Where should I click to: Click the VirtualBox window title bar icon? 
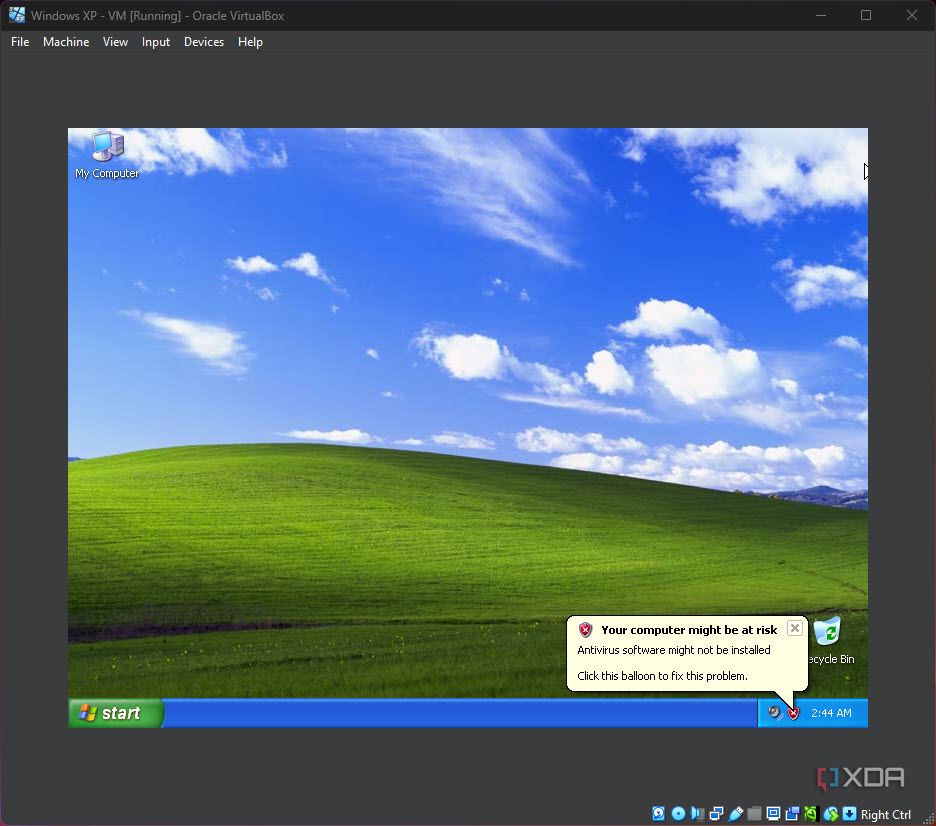[17, 15]
